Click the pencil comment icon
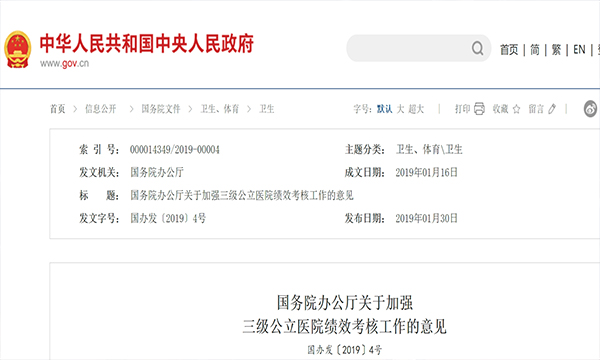 click(551, 109)
